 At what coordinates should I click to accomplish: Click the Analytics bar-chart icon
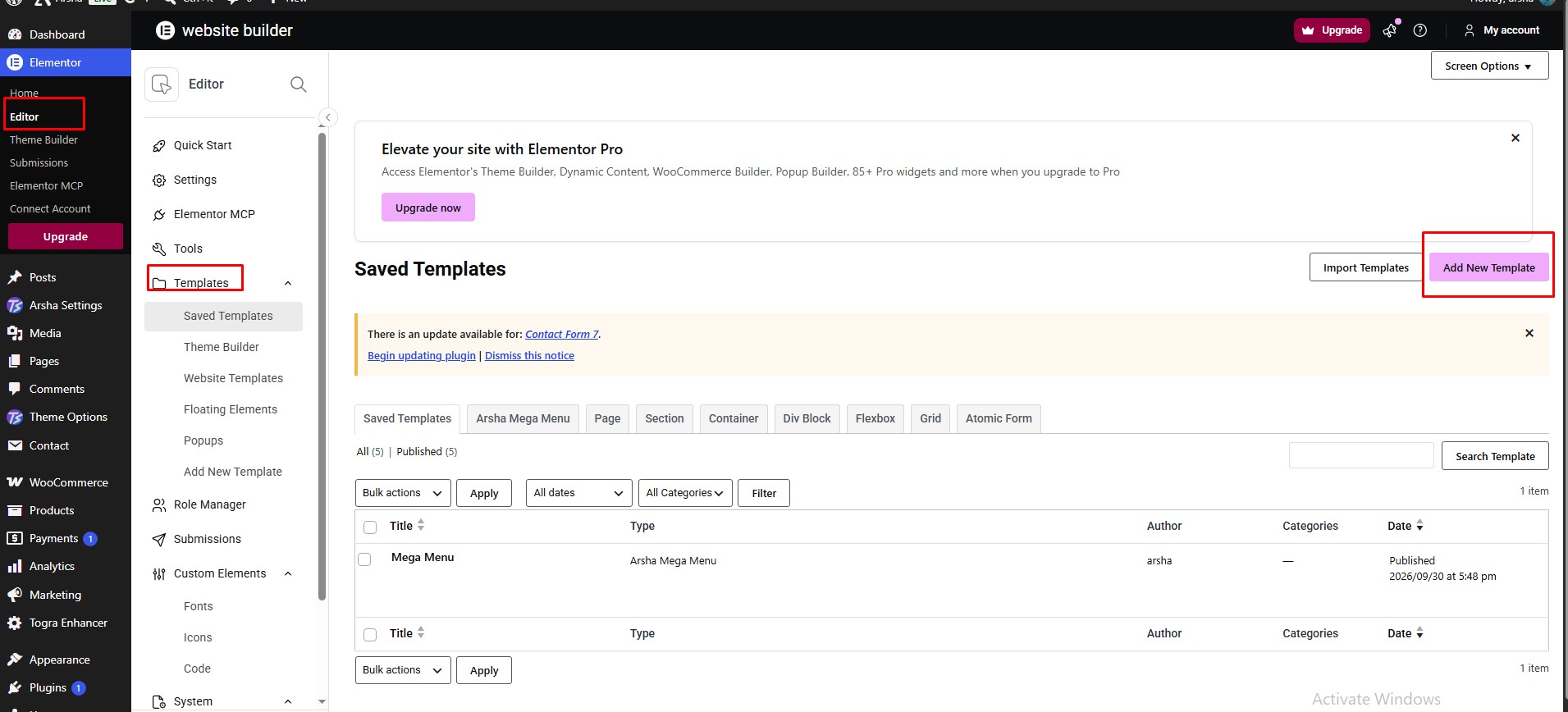pos(14,566)
